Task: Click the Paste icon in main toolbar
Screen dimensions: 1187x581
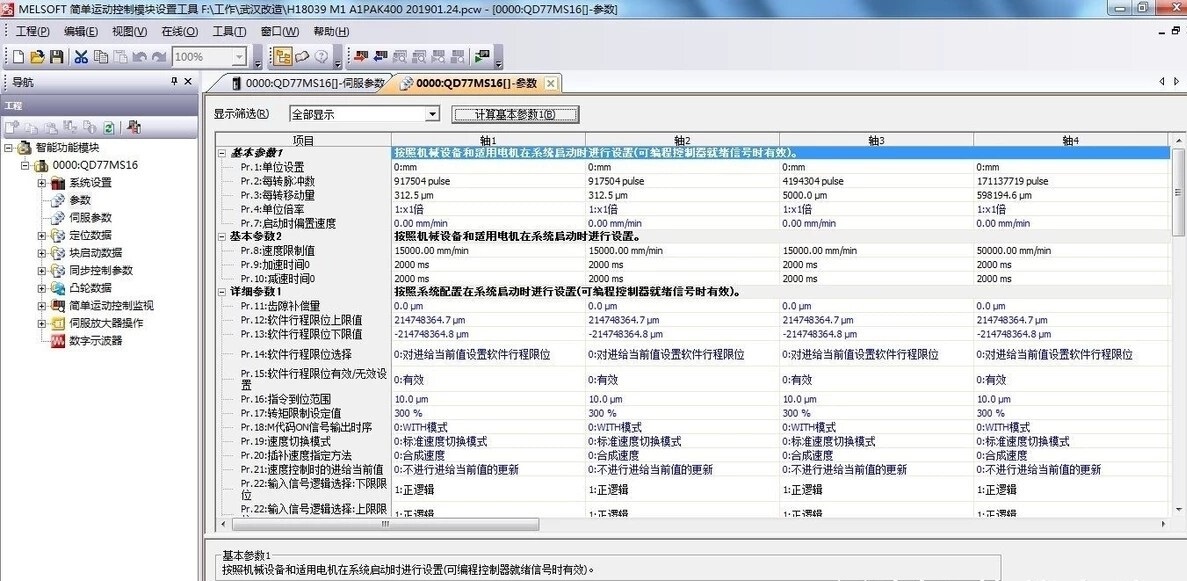Action: point(120,57)
